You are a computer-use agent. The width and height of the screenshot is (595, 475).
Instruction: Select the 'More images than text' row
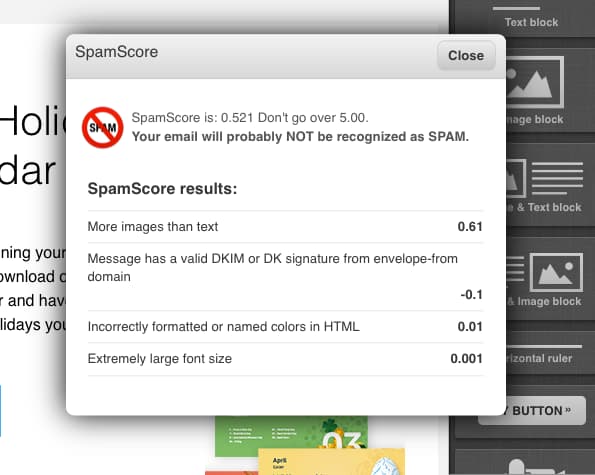(x=285, y=226)
